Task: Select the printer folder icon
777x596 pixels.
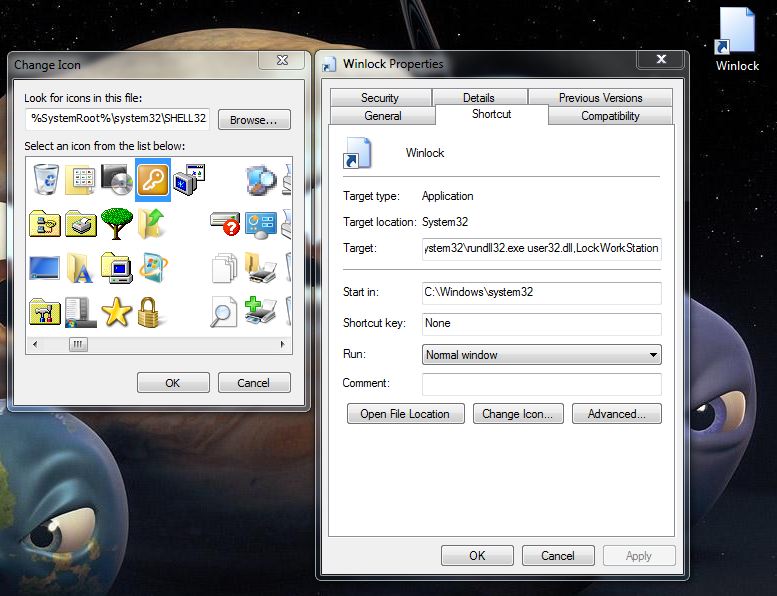Action: tap(81, 224)
